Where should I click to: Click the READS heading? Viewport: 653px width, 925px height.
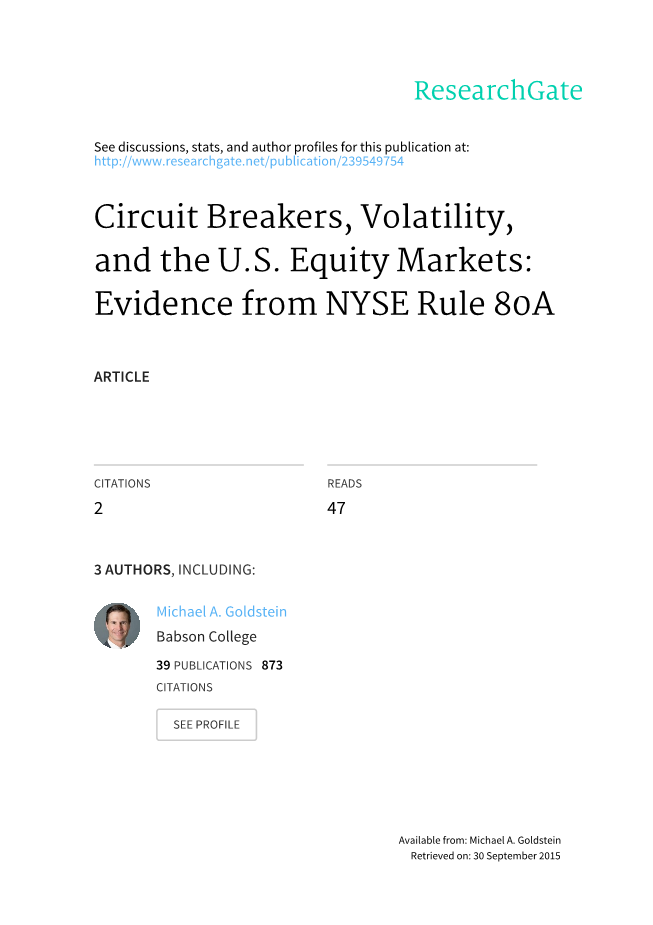(344, 484)
